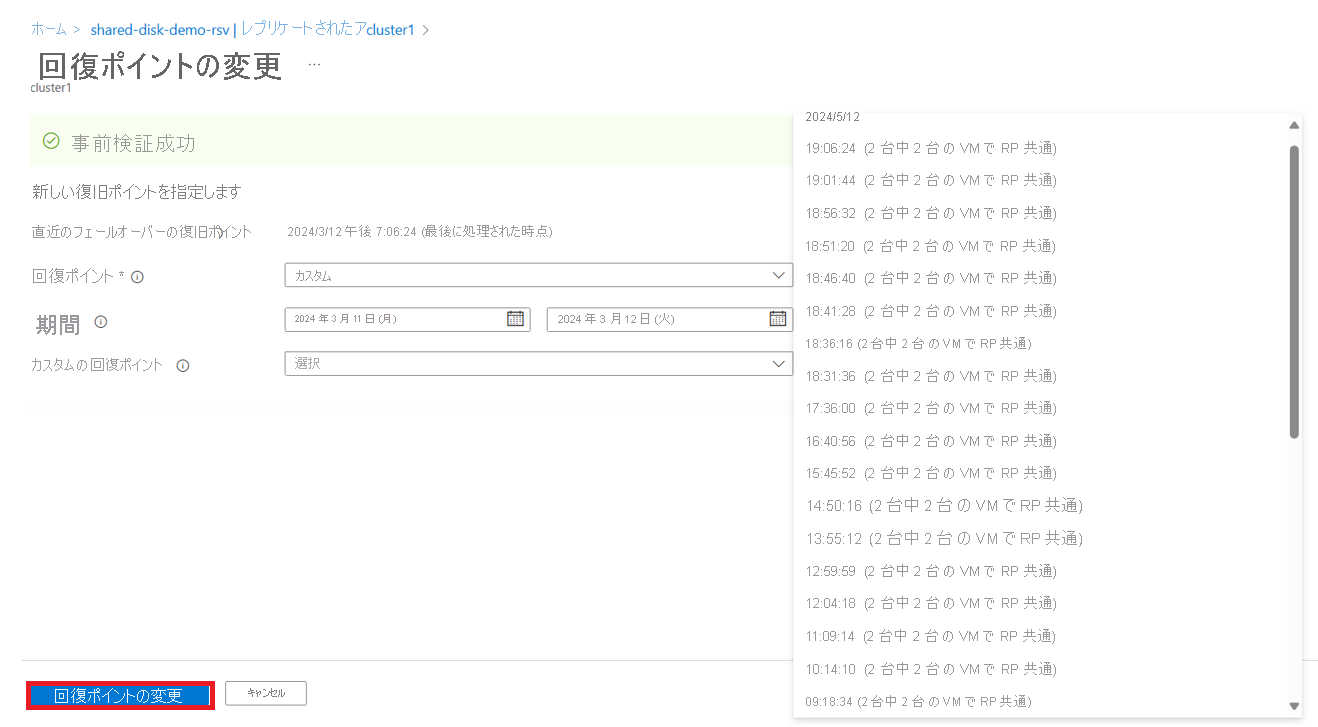1318x727 pixels.
Task: Open calendar for end date 3月12日
Action: 777,319
